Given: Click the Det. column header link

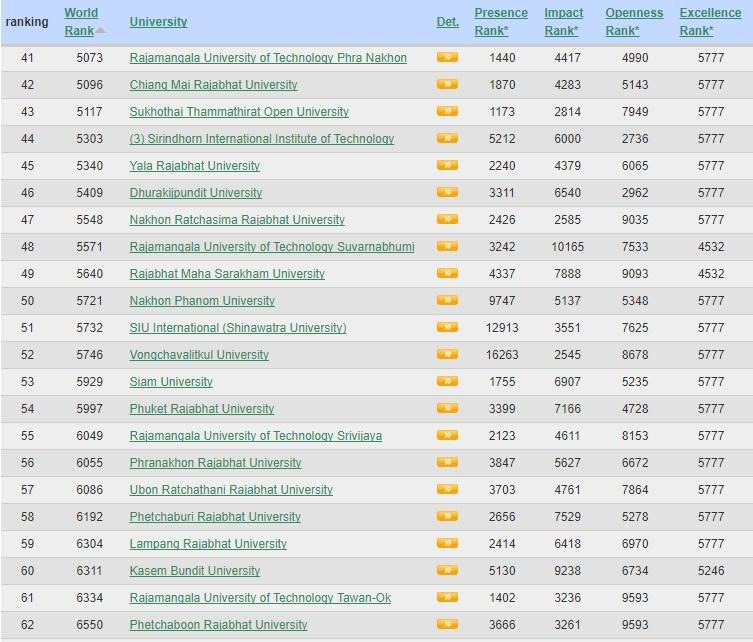Looking at the screenshot, I should 448,22.
